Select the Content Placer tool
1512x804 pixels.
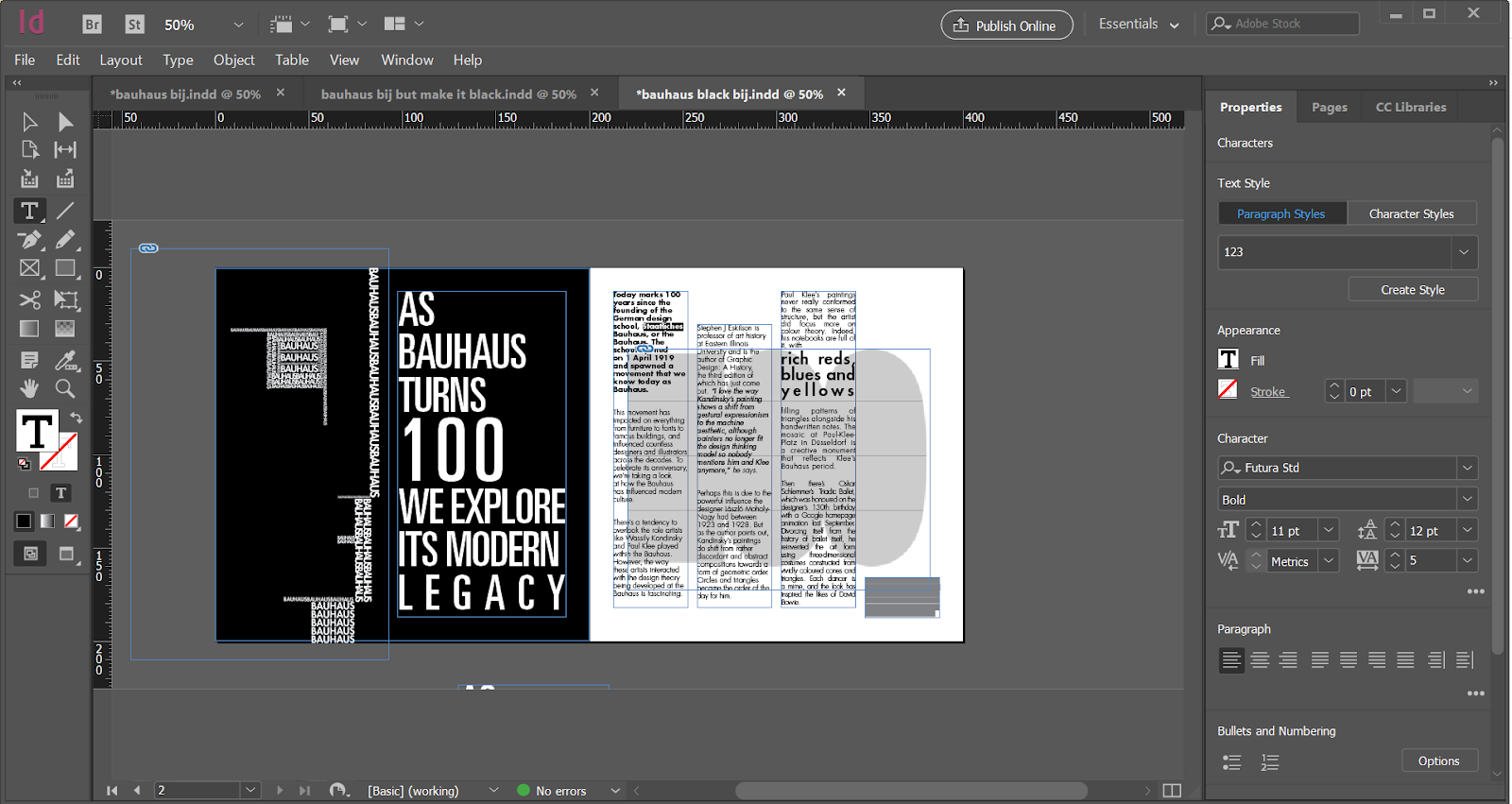65,180
